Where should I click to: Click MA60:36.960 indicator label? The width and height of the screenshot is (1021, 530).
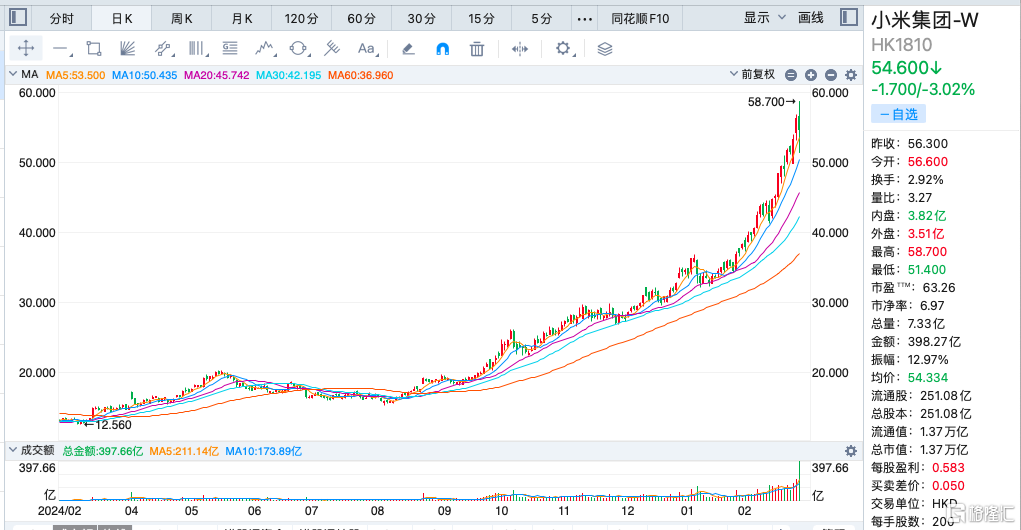[361, 76]
